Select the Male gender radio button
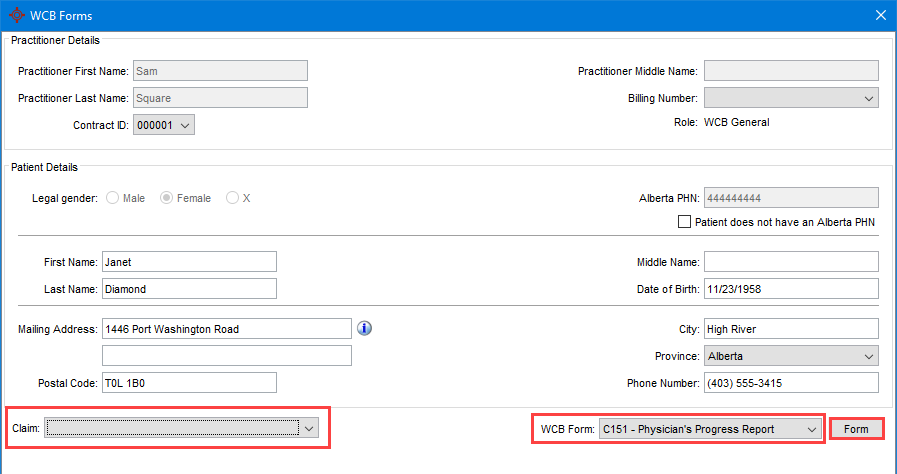Viewport: 897px width, 474px height. [112, 198]
